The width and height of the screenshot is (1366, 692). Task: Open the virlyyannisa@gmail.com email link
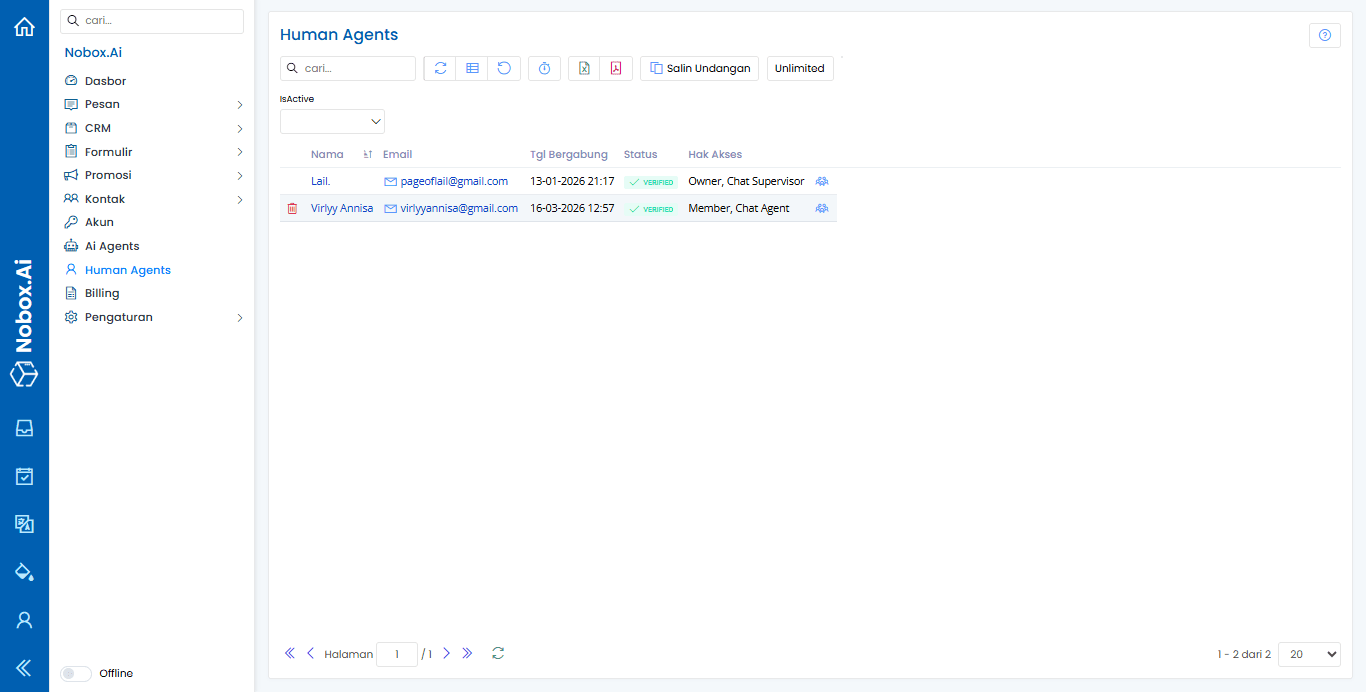coord(458,209)
